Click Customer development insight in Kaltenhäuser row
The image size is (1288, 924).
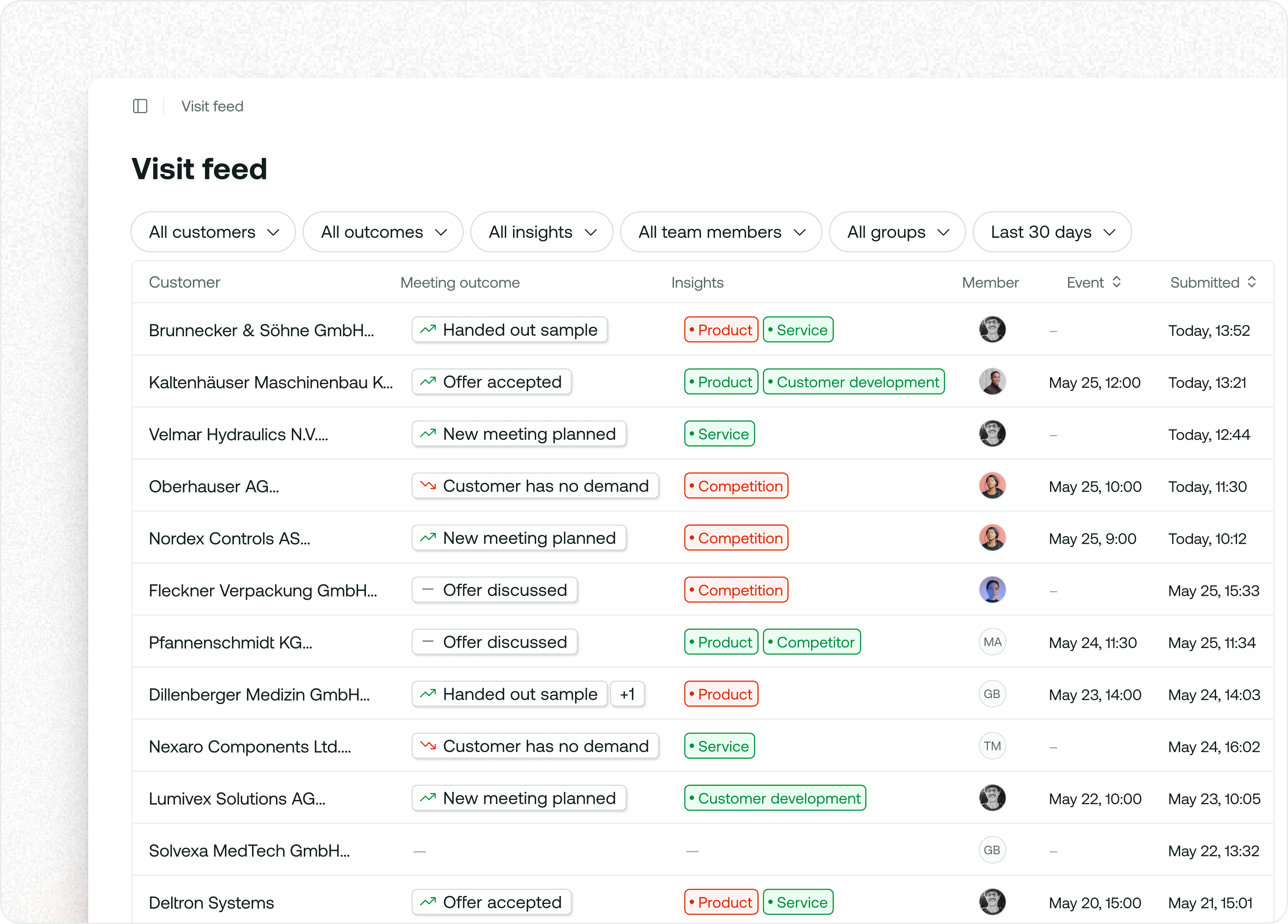coord(854,382)
